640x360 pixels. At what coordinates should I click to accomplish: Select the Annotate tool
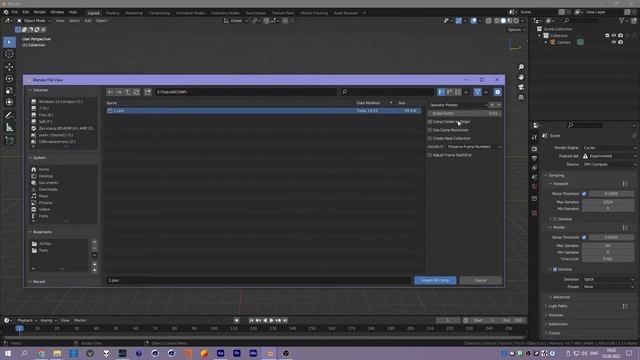9,116
